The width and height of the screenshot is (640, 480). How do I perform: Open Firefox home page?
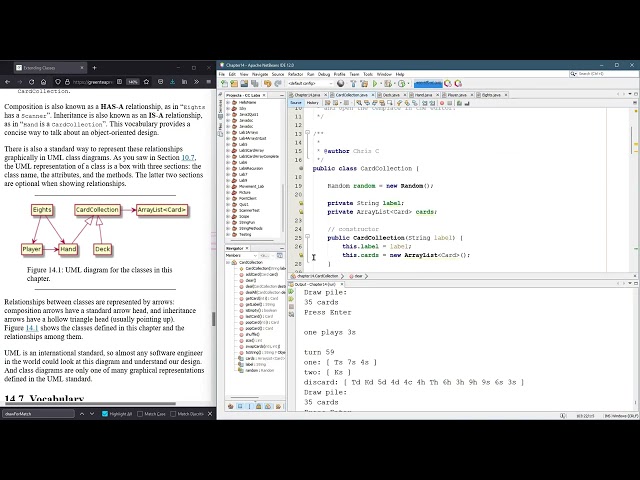pos(44,82)
